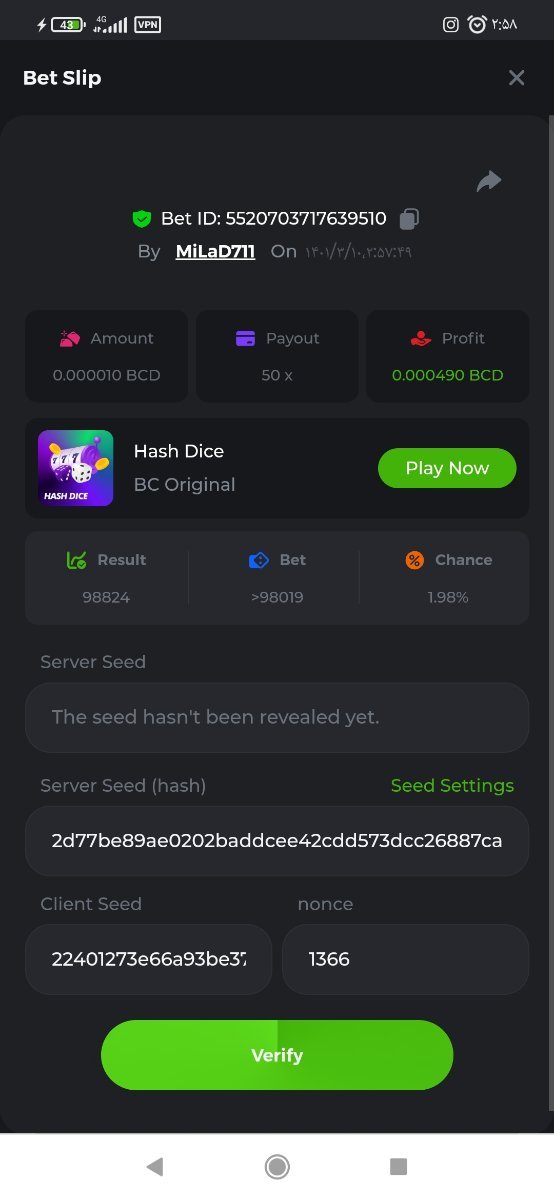Tap the share arrow icon
554x1200 pixels.
point(488,181)
